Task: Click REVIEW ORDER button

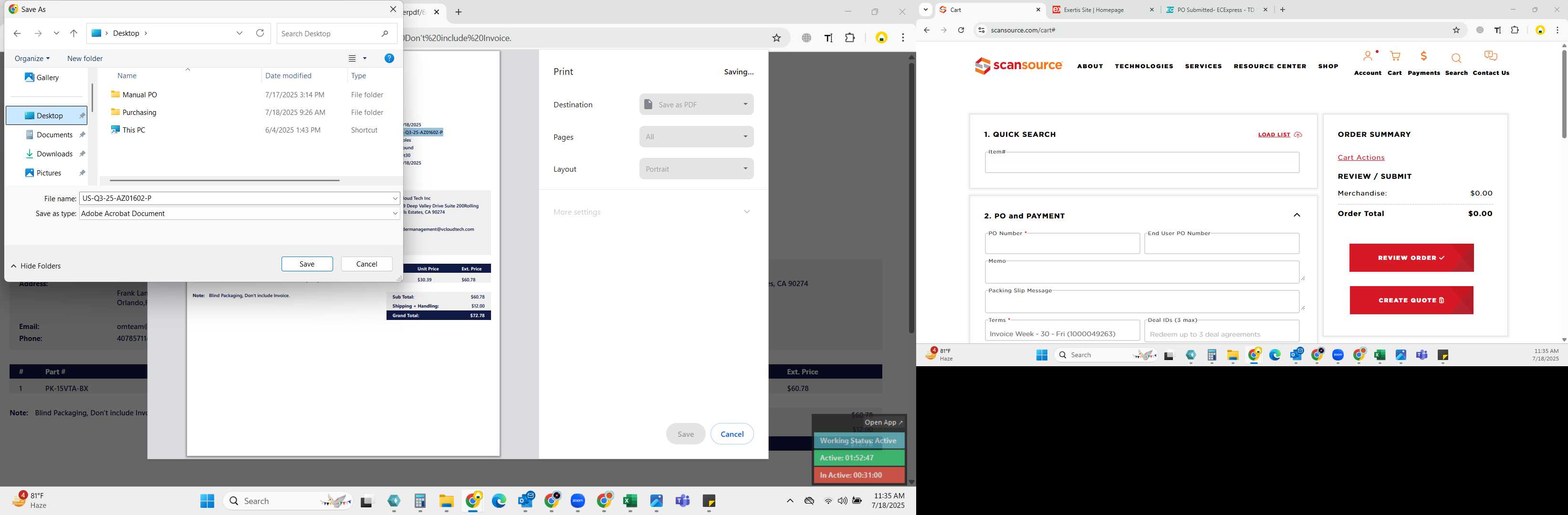Action: pos(1411,258)
